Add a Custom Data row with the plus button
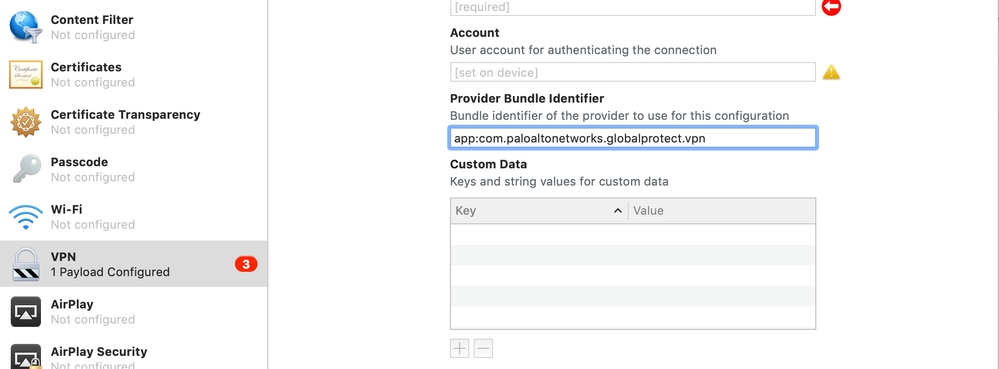This screenshot has height=369, width=999. tap(459, 348)
